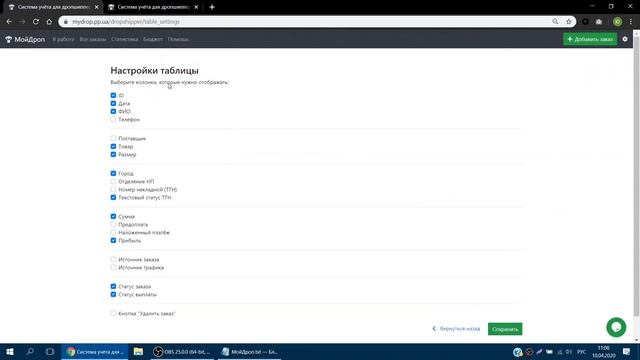Screen dimensions: 640x360
Task: Switch to Chrome taskbar window
Action: pos(95,351)
